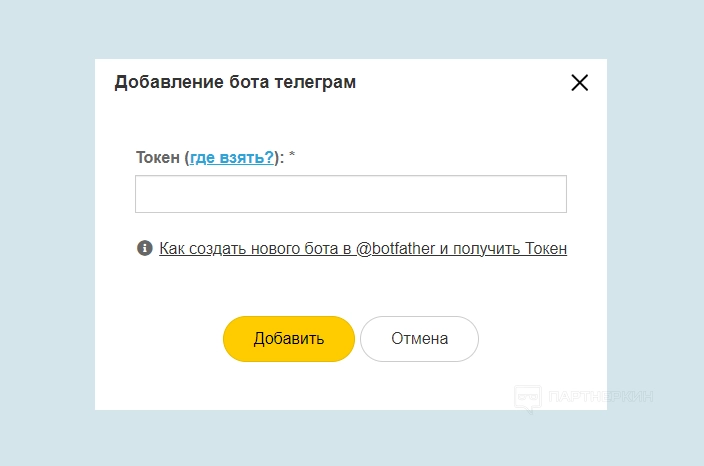704x466 pixels.
Task: Click the round "i" information icon
Action: point(145,248)
